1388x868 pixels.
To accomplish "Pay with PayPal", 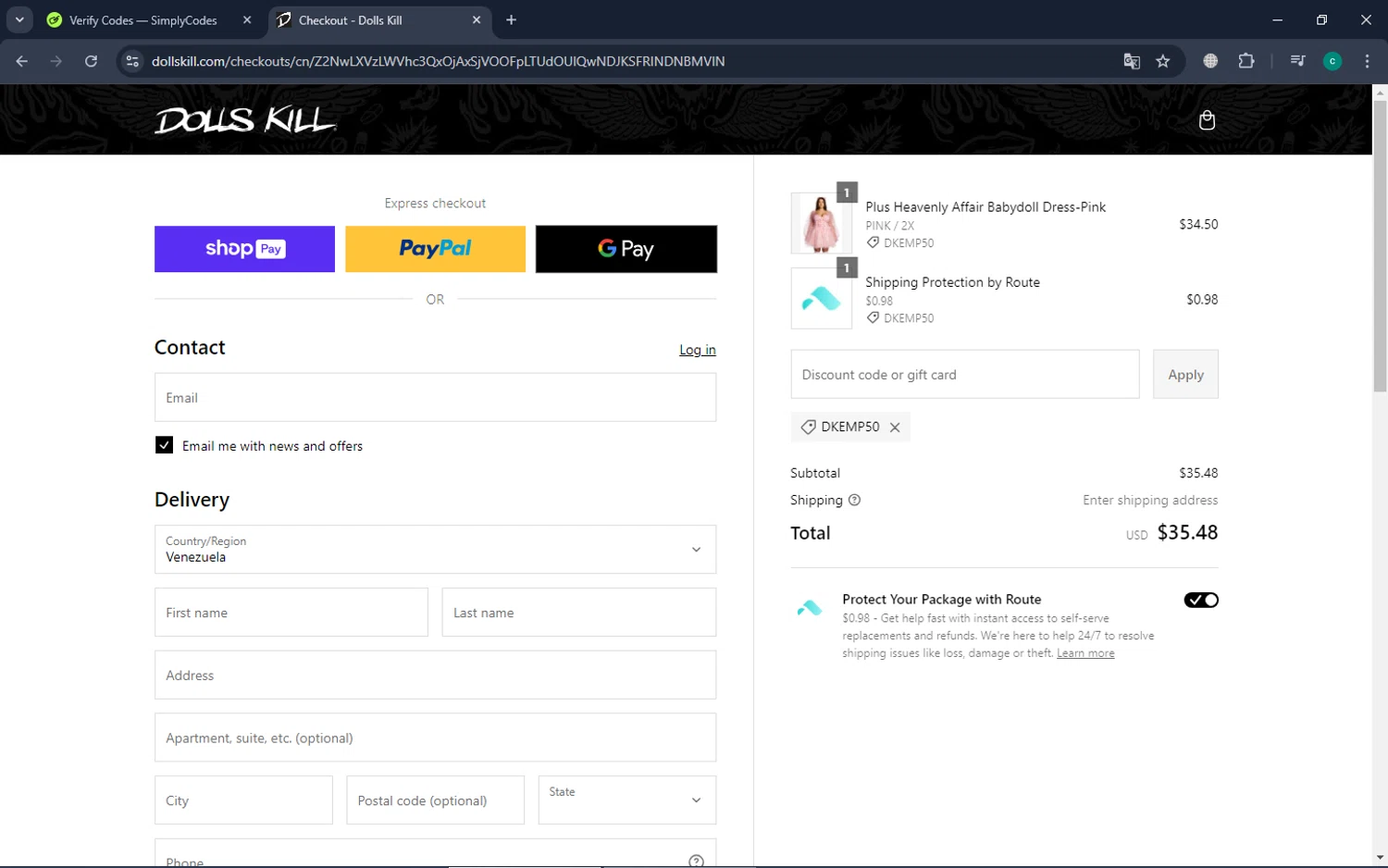I will pyautogui.click(x=435, y=249).
